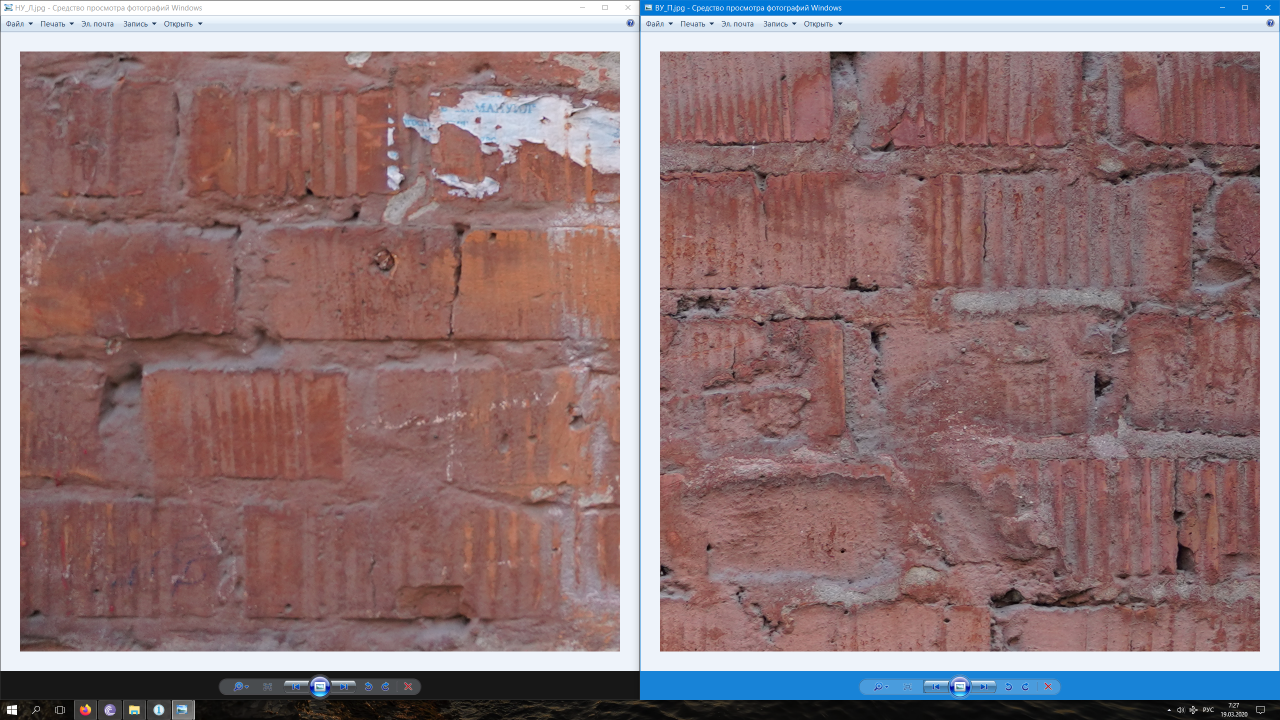Rotate clockwise in ВУ_Л.jpg window
Viewport: 1280px width, 720px height.
coord(1025,687)
